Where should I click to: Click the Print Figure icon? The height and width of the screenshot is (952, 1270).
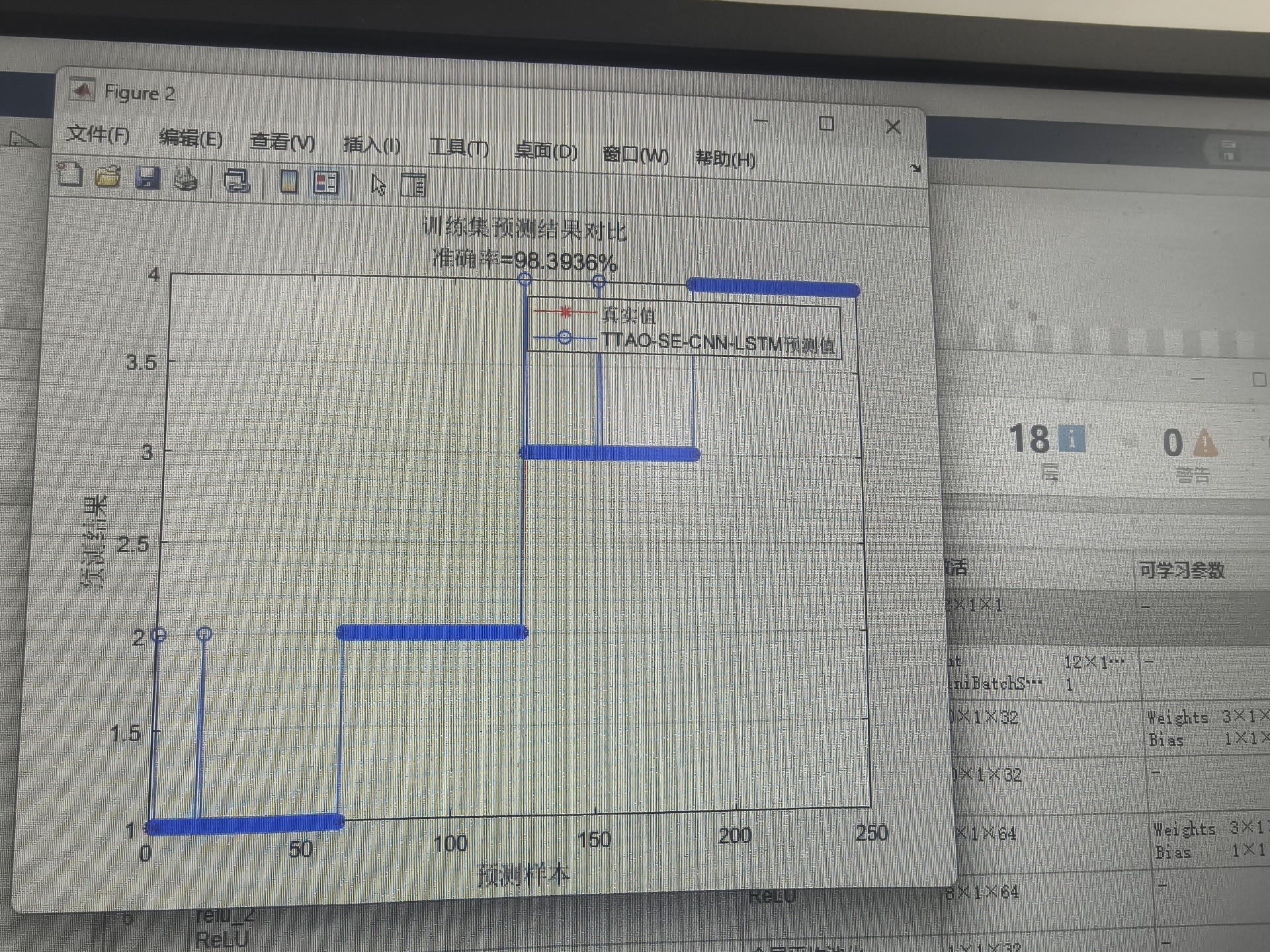(186, 180)
